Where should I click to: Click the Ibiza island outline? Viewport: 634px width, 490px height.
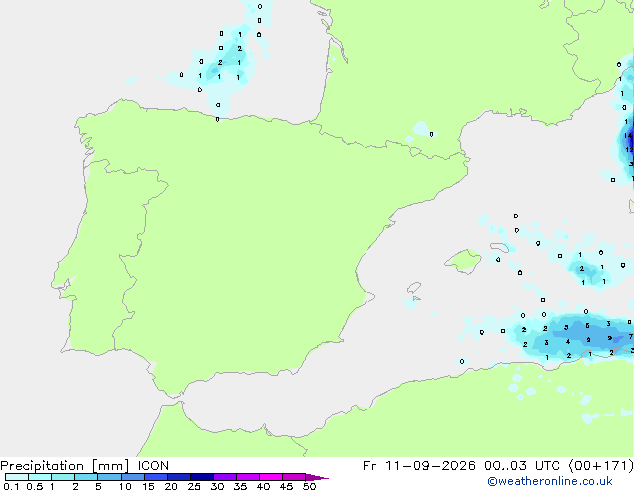[x=414, y=288]
